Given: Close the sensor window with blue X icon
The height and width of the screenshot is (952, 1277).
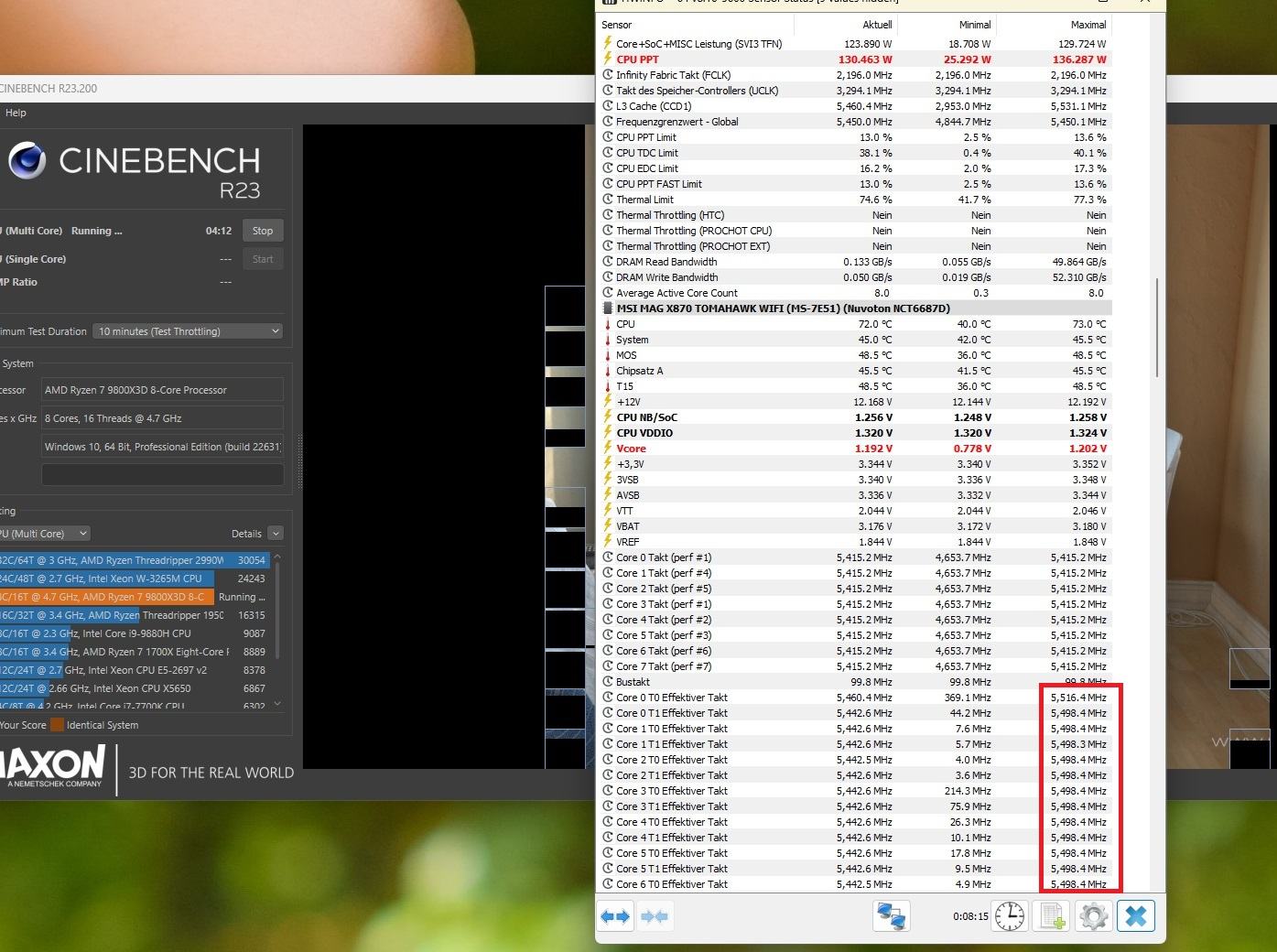Looking at the screenshot, I should [1136, 916].
